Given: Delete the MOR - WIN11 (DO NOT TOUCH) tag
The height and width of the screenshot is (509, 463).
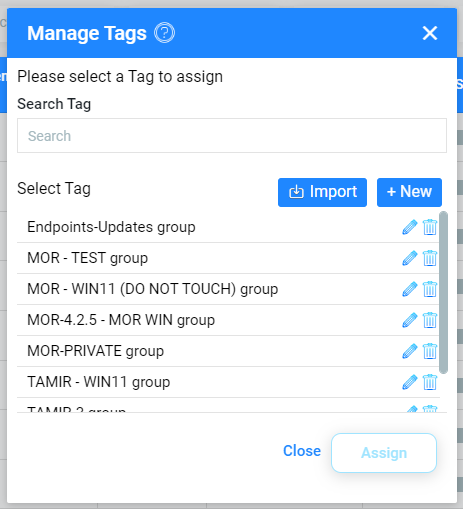Looking at the screenshot, I should 430,289.
